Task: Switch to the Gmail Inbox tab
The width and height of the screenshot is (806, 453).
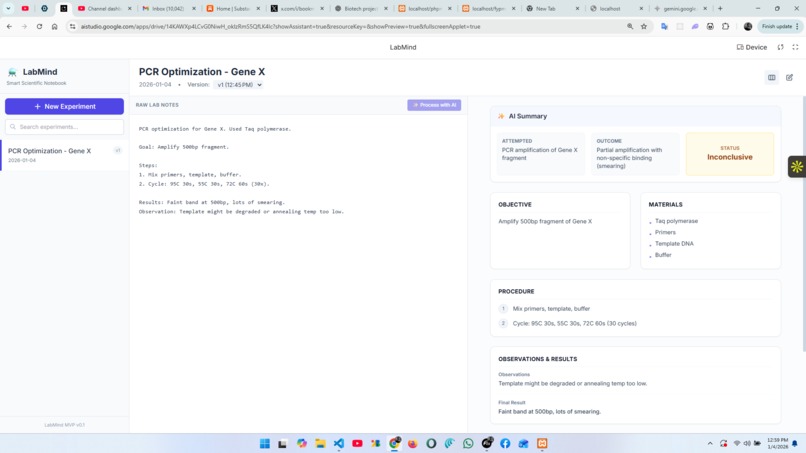Action: (168, 9)
